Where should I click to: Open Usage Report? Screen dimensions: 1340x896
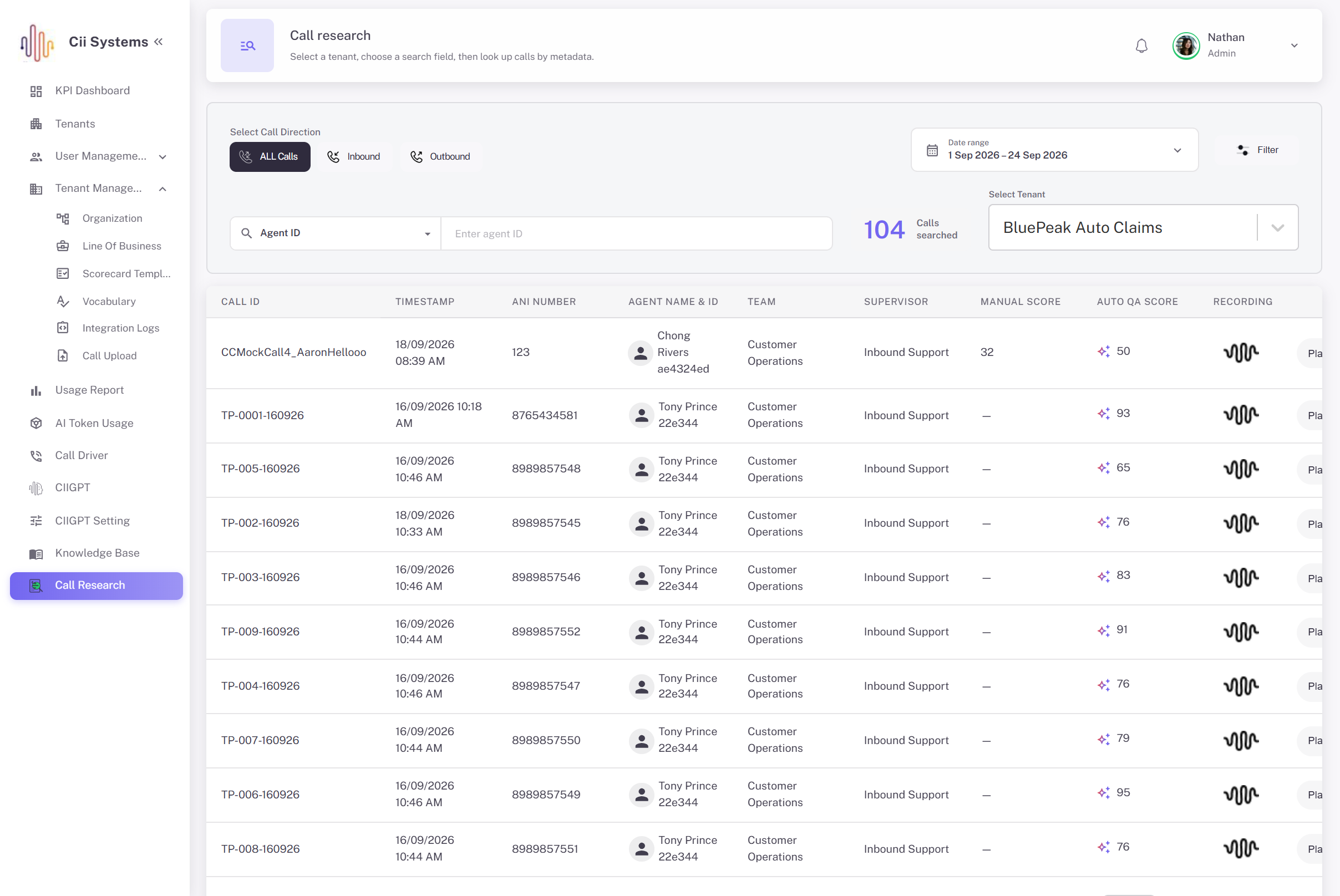(x=89, y=390)
